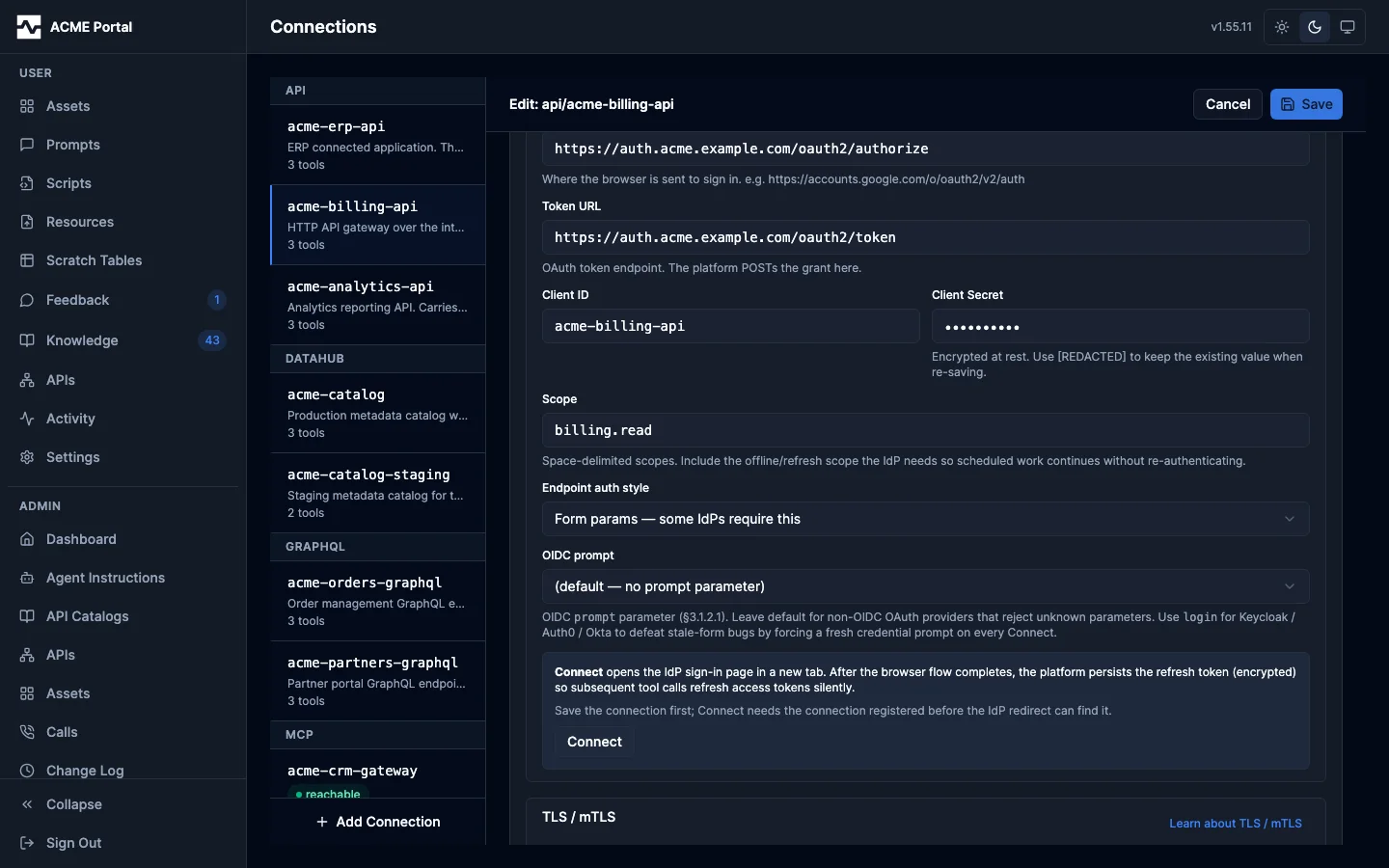The image size is (1389, 868).
Task: Open Resources in the sidebar
Action: point(123,222)
